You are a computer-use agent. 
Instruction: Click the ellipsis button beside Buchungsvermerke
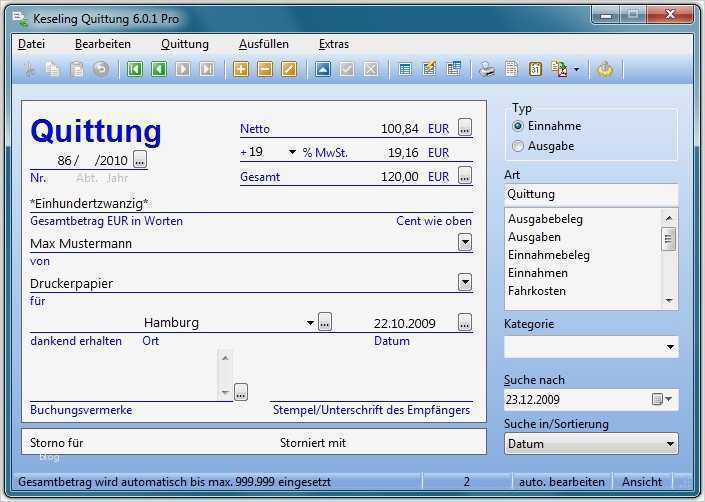pyautogui.click(x=241, y=392)
